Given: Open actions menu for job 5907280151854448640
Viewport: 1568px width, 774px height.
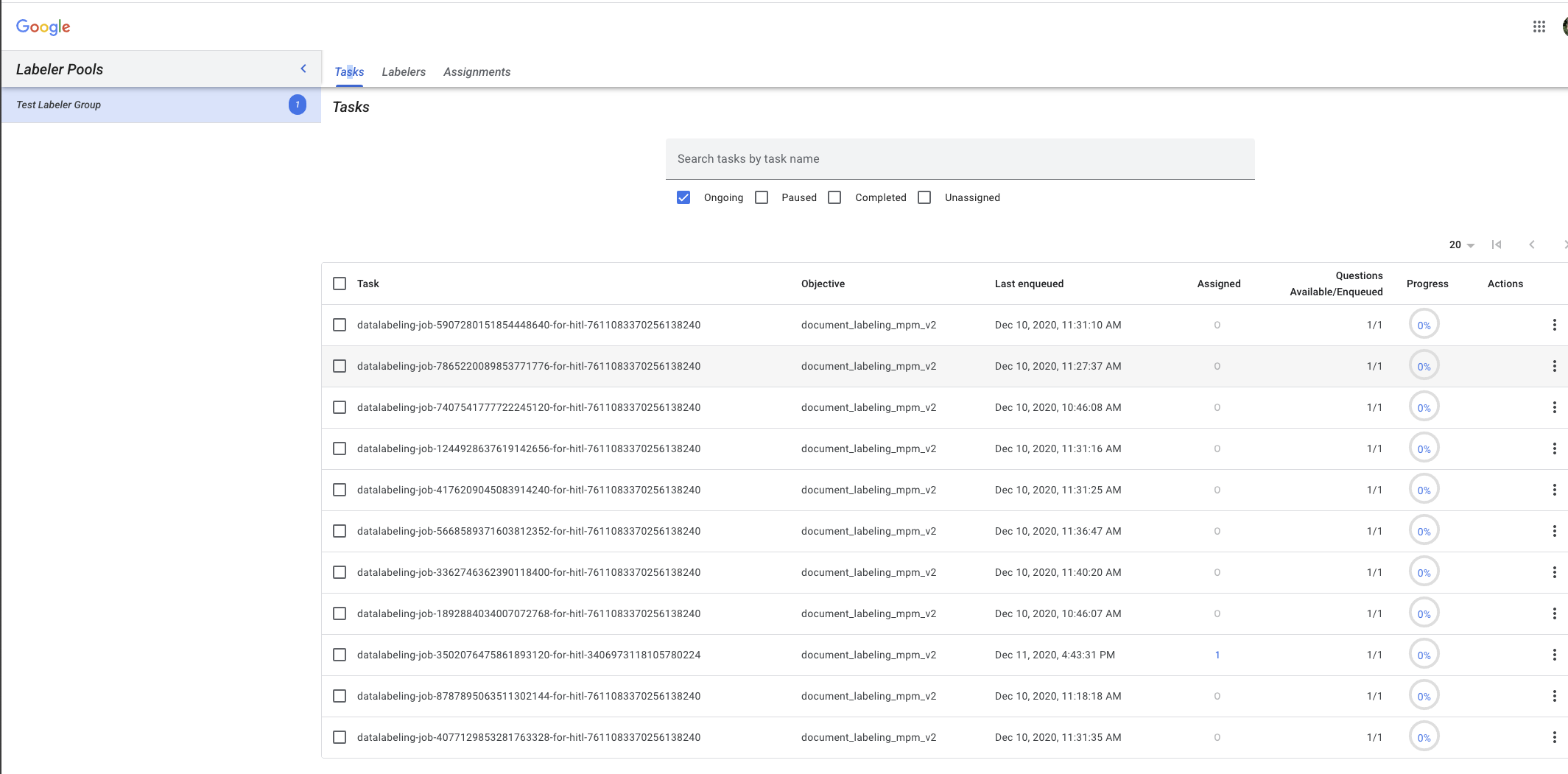Looking at the screenshot, I should pos(1554,325).
